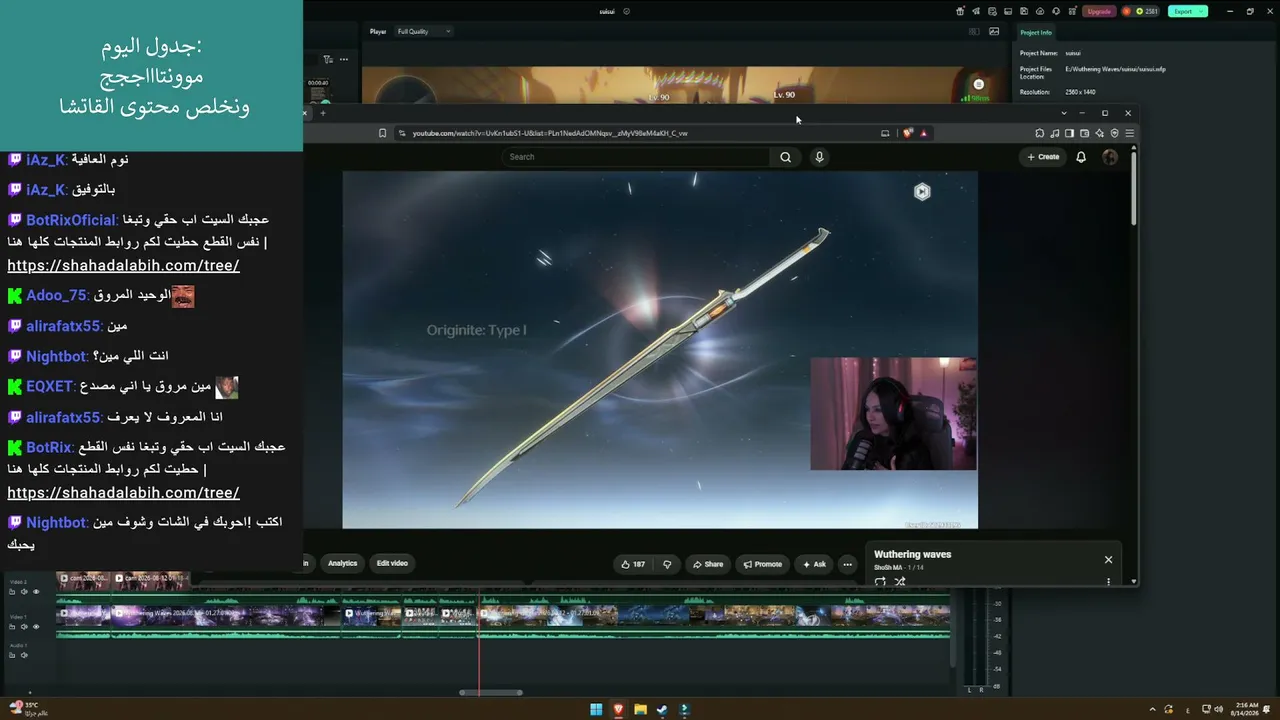Open the browser hamburger menu
The height and width of the screenshot is (720, 1280).
tap(1129, 133)
